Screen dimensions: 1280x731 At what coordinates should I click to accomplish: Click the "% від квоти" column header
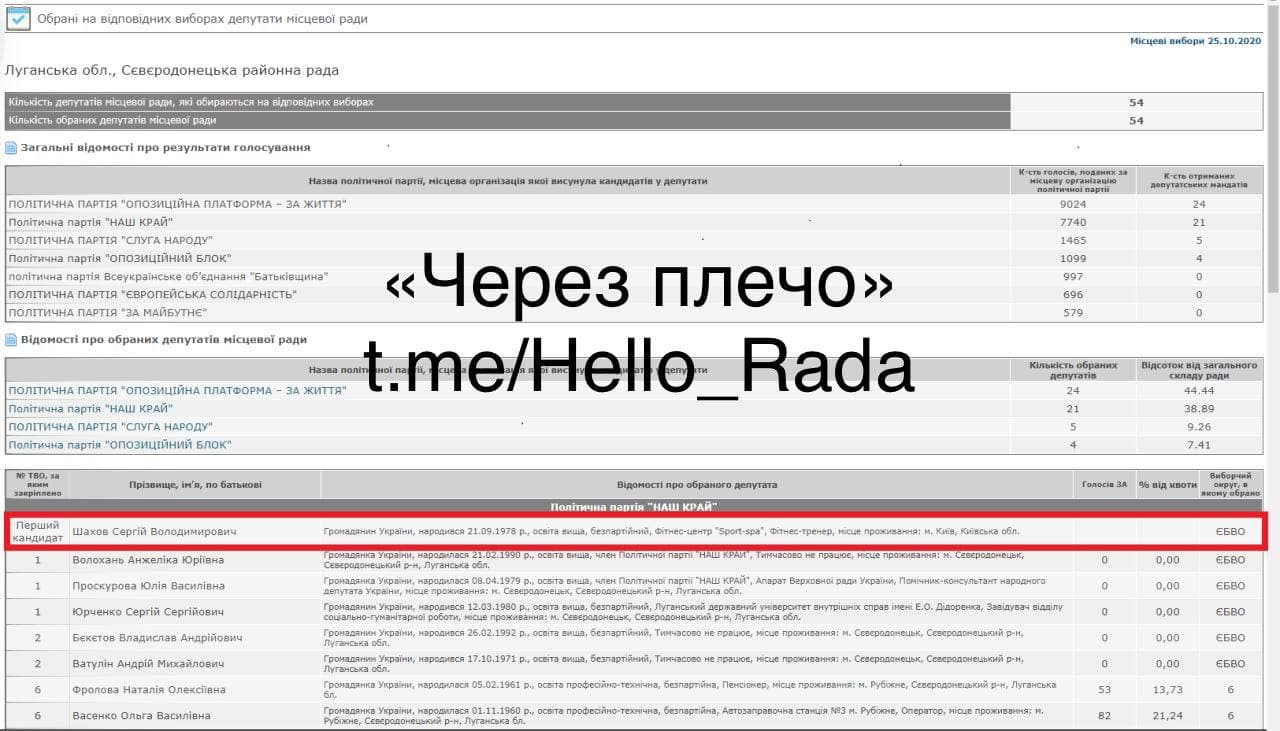1168,485
